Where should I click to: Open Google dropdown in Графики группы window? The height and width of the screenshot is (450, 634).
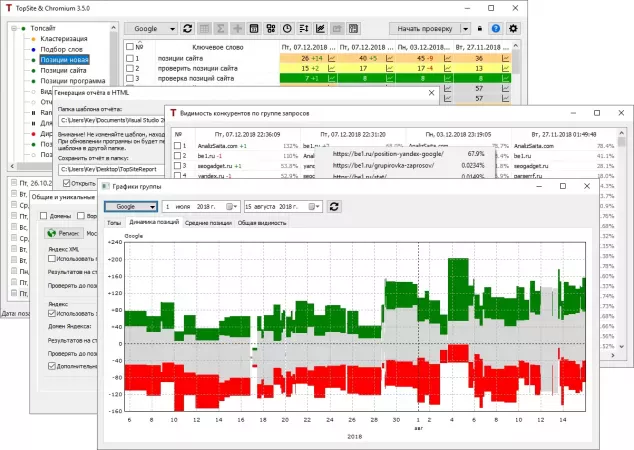(x=128, y=206)
